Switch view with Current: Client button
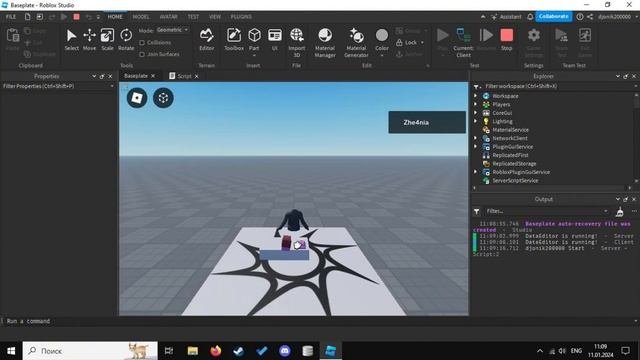 click(463, 42)
